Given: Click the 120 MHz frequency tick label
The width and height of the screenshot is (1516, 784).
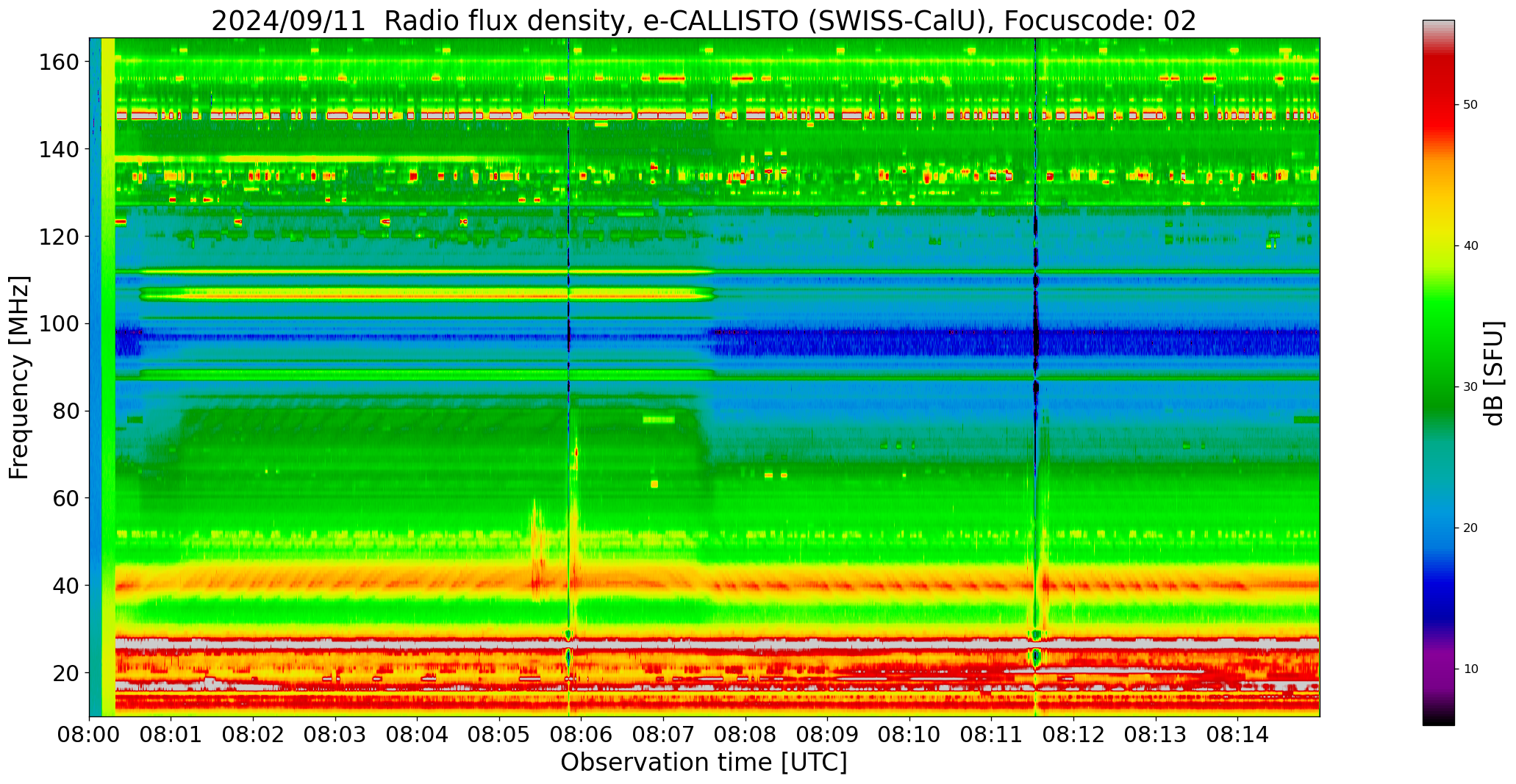Looking at the screenshot, I should [60, 237].
